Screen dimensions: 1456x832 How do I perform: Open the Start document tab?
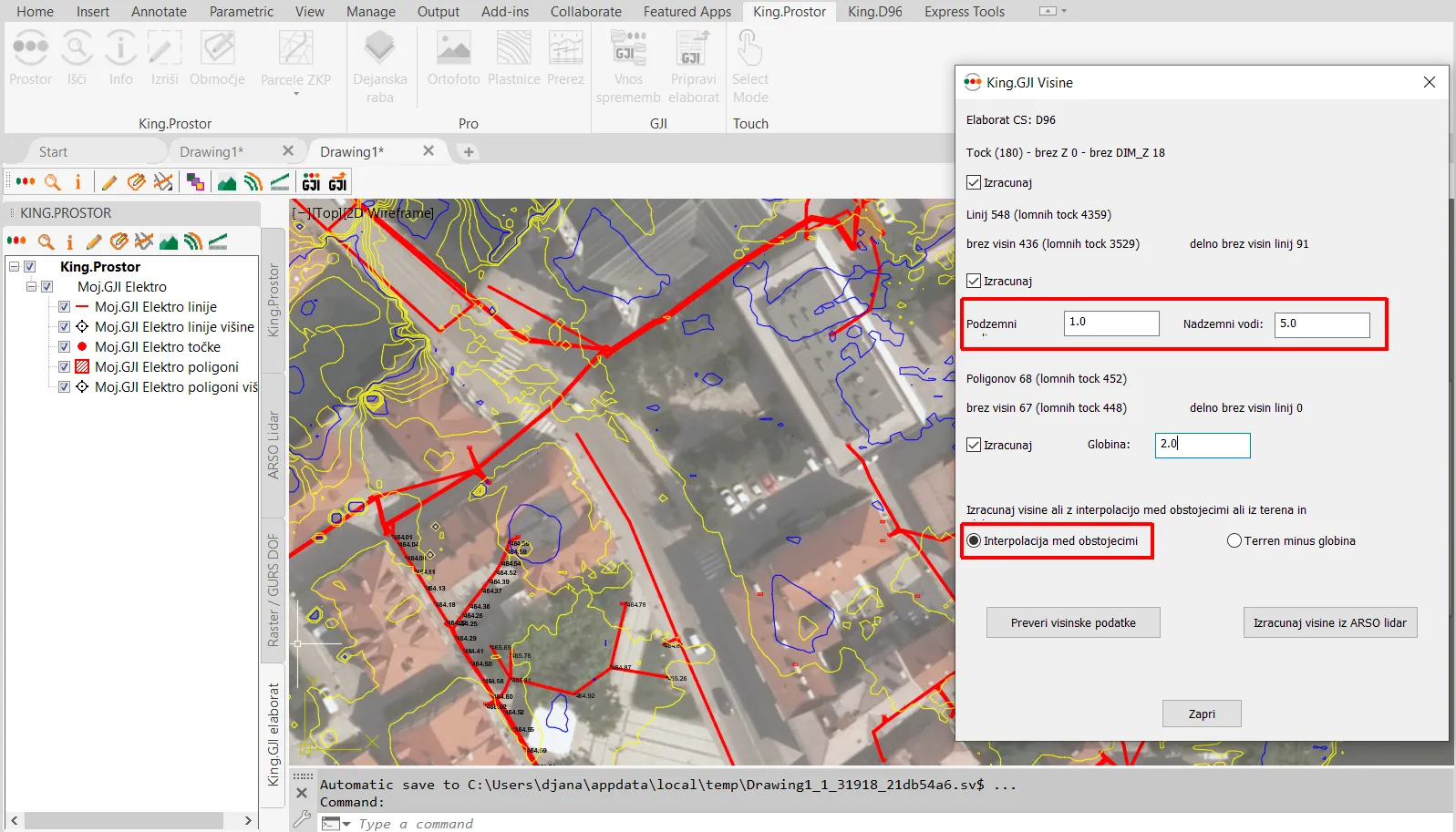(x=53, y=152)
